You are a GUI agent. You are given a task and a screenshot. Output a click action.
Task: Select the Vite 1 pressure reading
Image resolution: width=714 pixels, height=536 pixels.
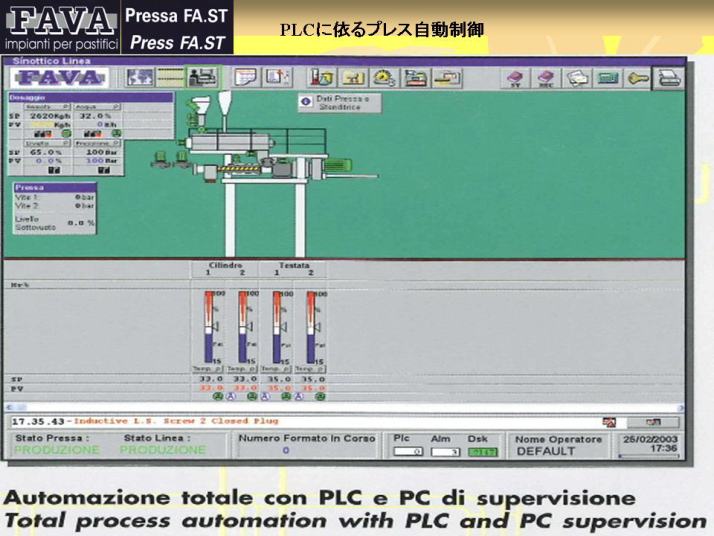pos(84,197)
